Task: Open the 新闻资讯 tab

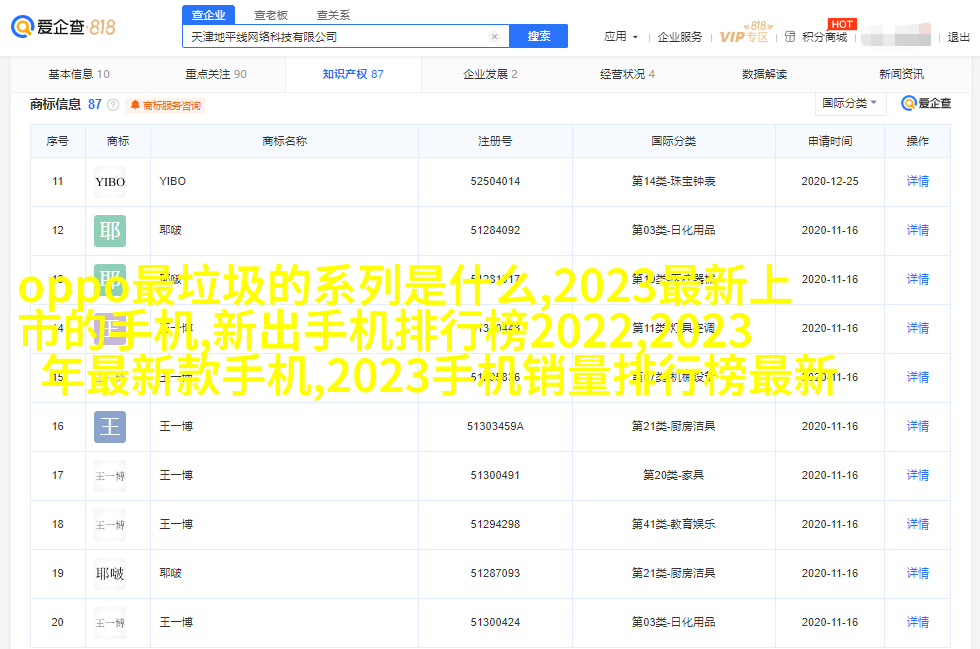Action: click(901, 74)
